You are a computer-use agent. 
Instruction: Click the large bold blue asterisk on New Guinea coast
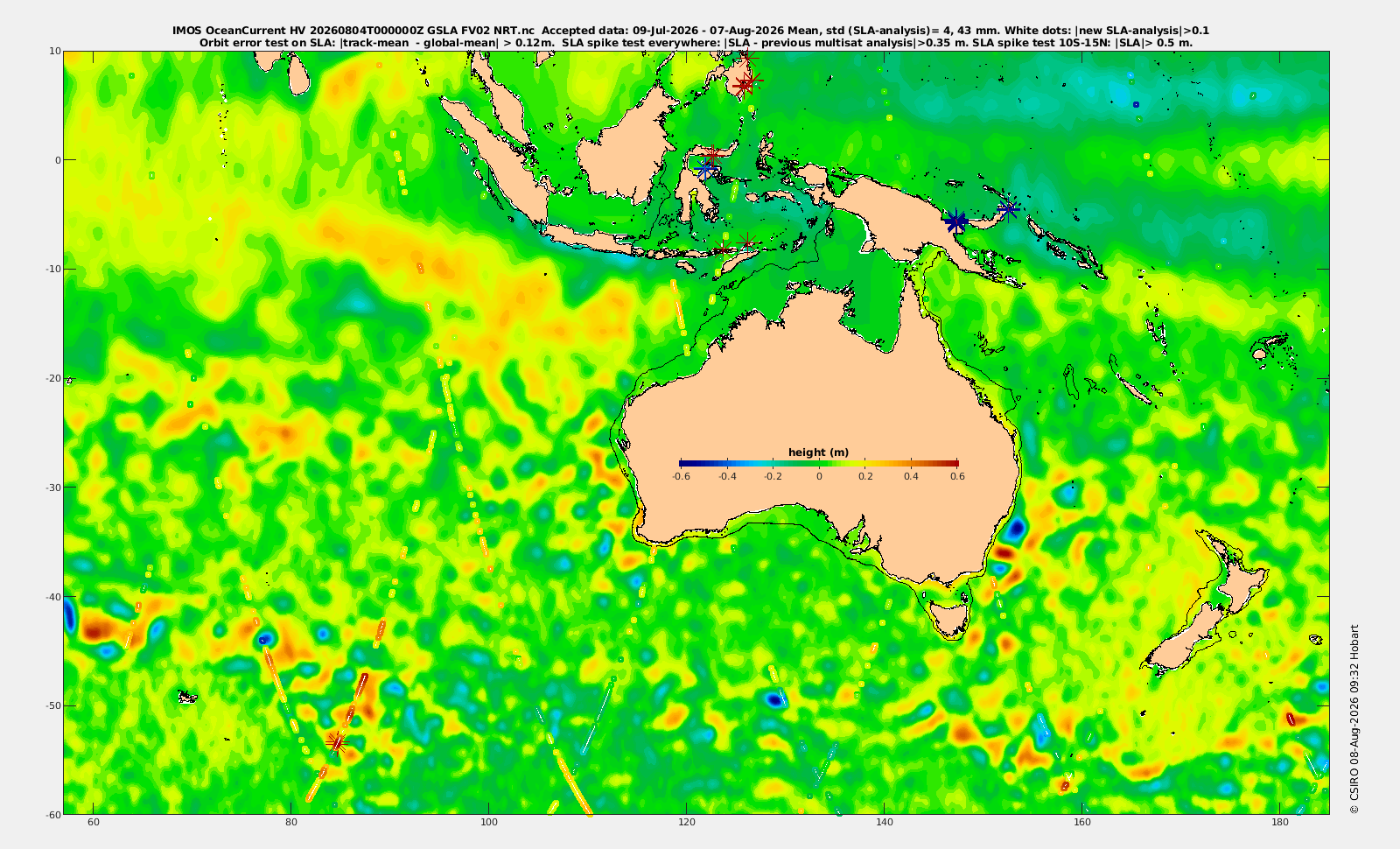pyautogui.click(x=956, y=221)
